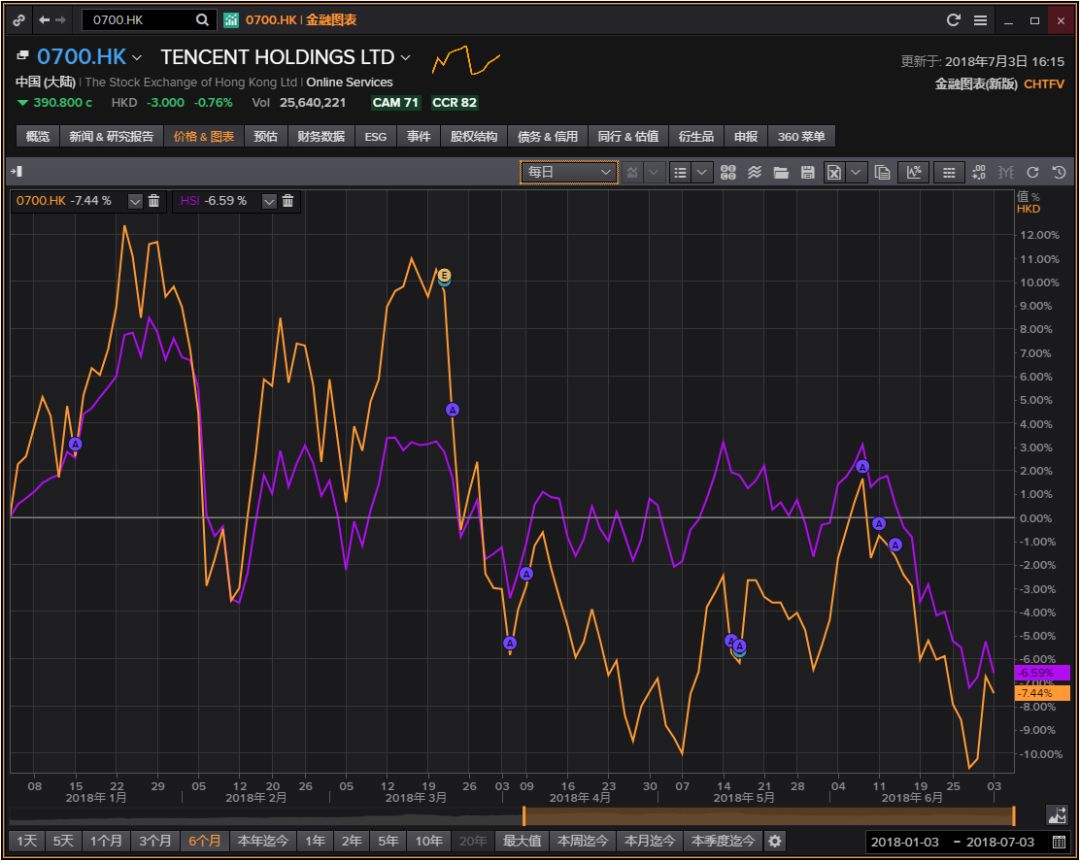The height and width of the screenshot is (861, 1080).
Task: Expand the Excel export dropdown arrow
Action: pyautogui.click(x=855, y=172)
